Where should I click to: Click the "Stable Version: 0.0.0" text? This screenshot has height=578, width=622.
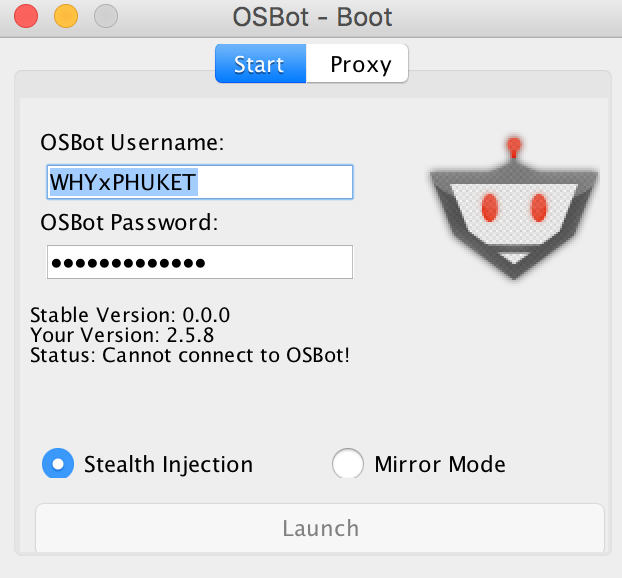click(130, 315)
